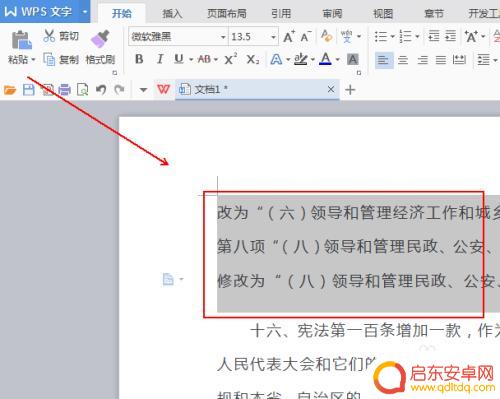The height and width of the screenshot is (399, 500).
Task: Redo the last undone action
Action: pos(119,89)
